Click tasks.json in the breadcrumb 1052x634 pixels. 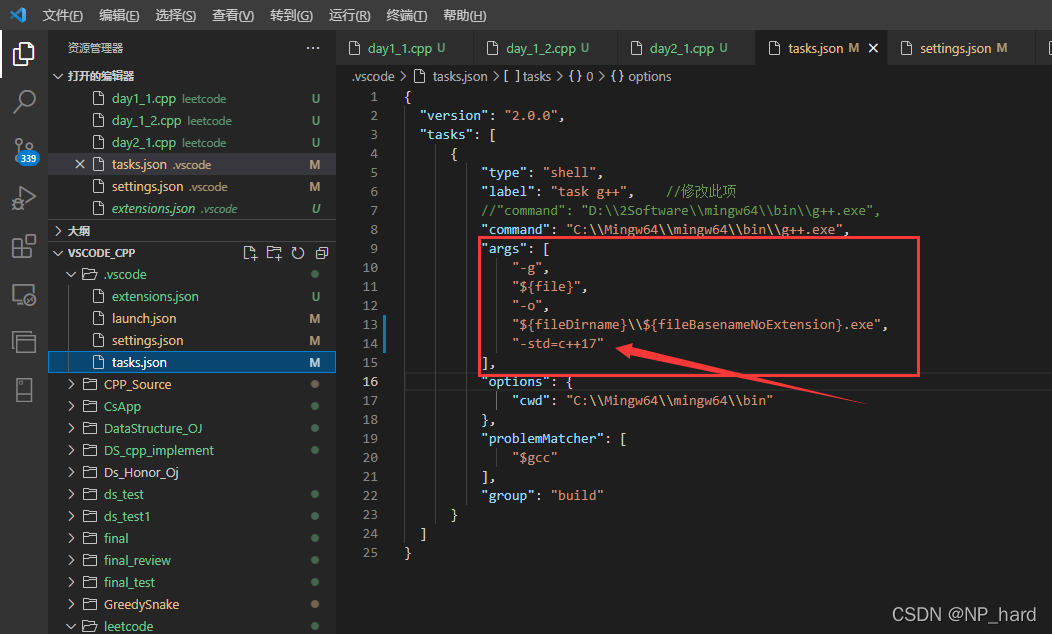460,76
